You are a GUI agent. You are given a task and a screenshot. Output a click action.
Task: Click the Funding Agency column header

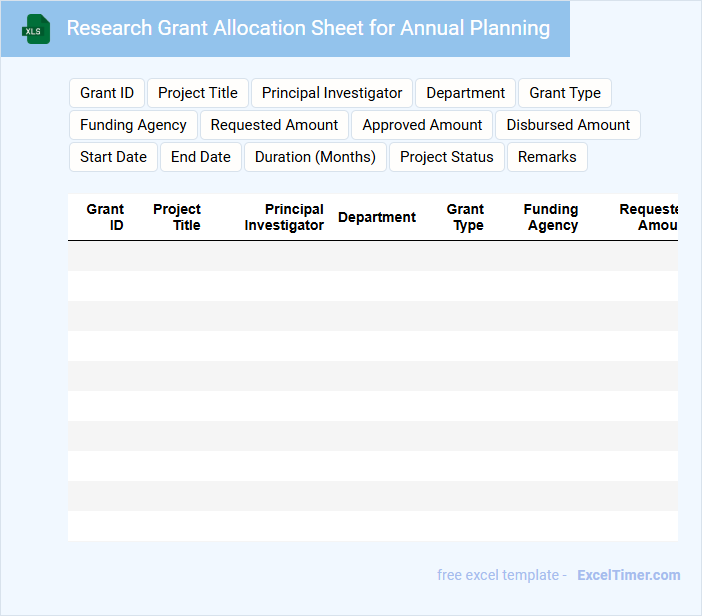(551, 217)
